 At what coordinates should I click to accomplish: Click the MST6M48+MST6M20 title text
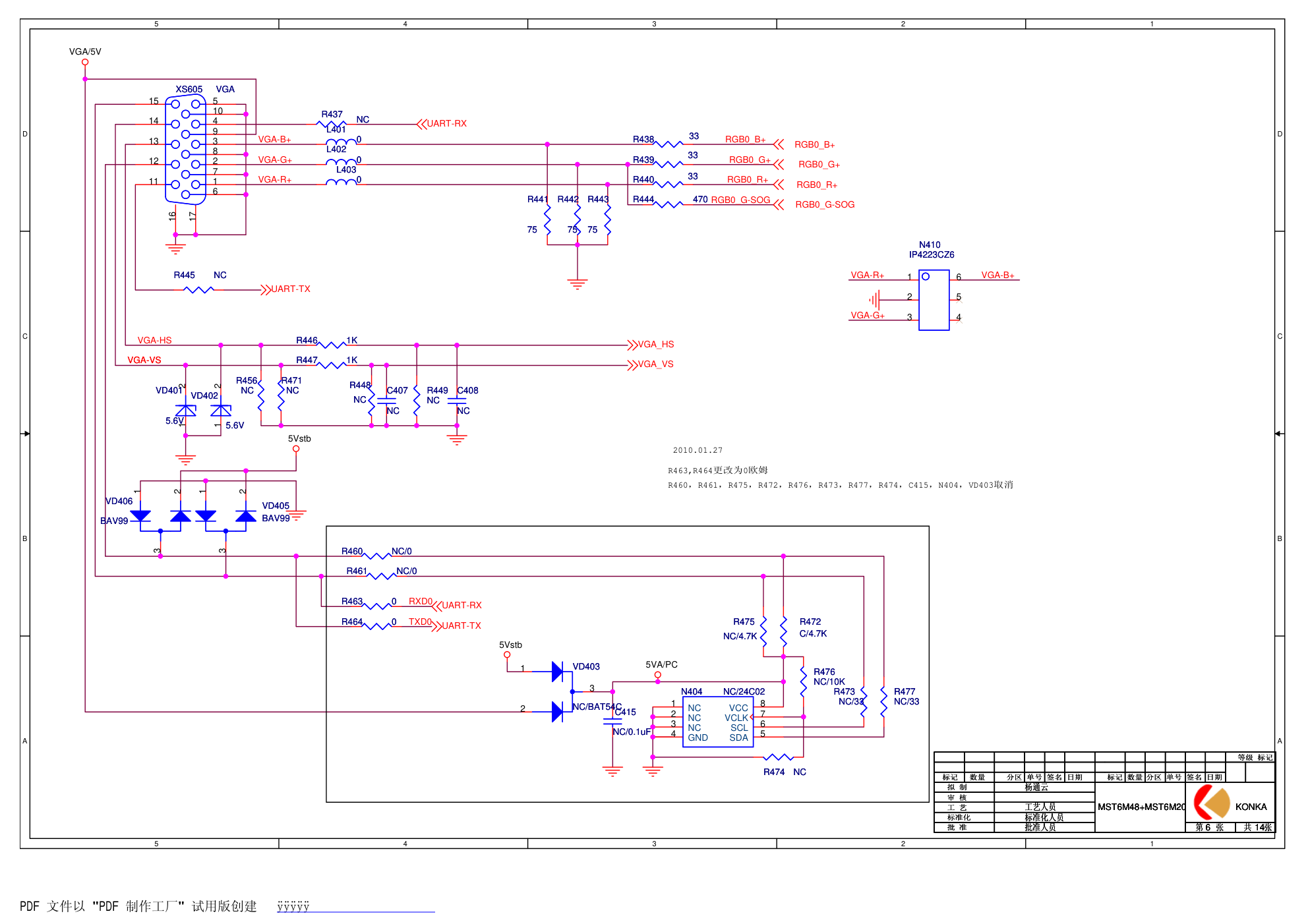point(1141,807)
